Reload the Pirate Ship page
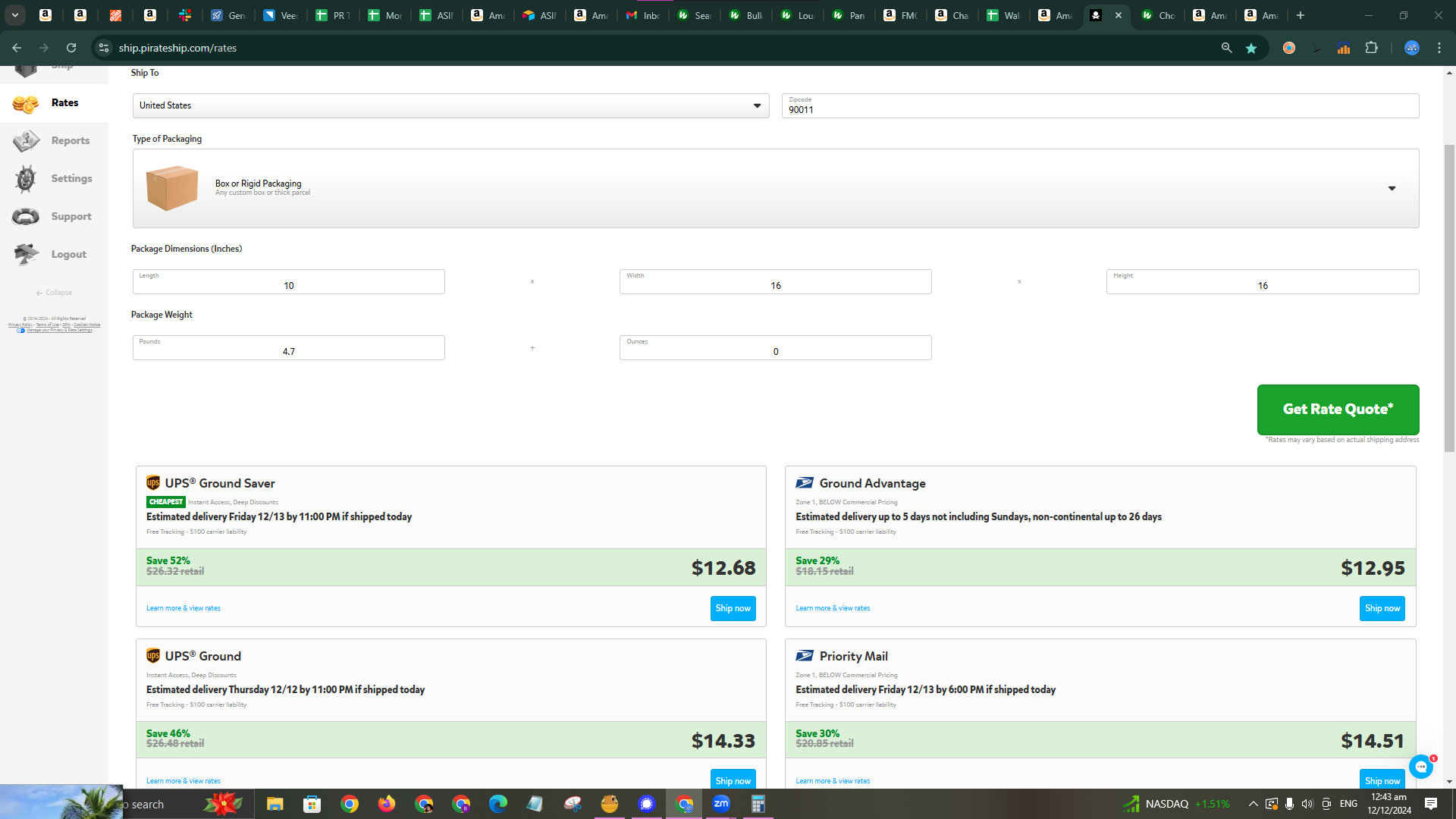1456x819 pixels. tap(71, 48)
